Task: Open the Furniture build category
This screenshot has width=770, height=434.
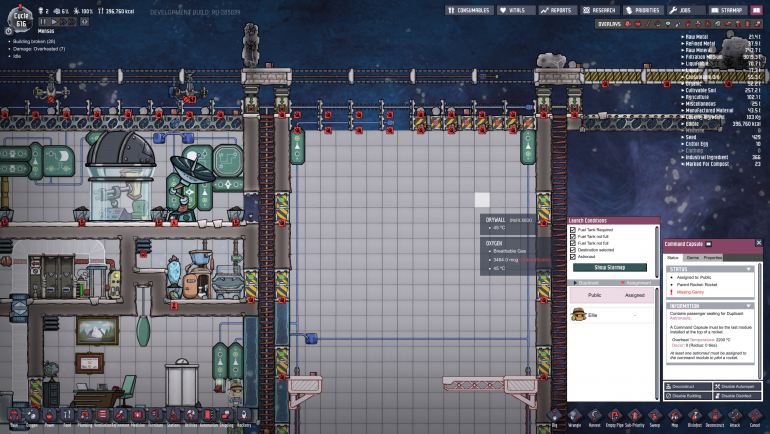Action: pos(156,416)
